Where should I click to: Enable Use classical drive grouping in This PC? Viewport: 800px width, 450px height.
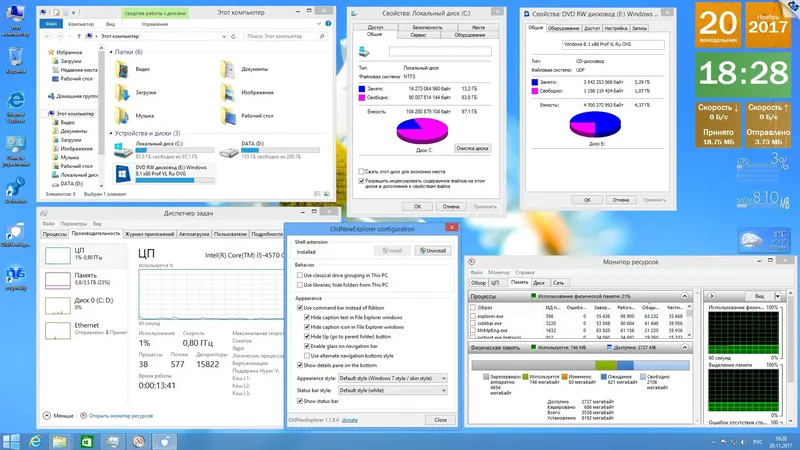pos(300,275)
